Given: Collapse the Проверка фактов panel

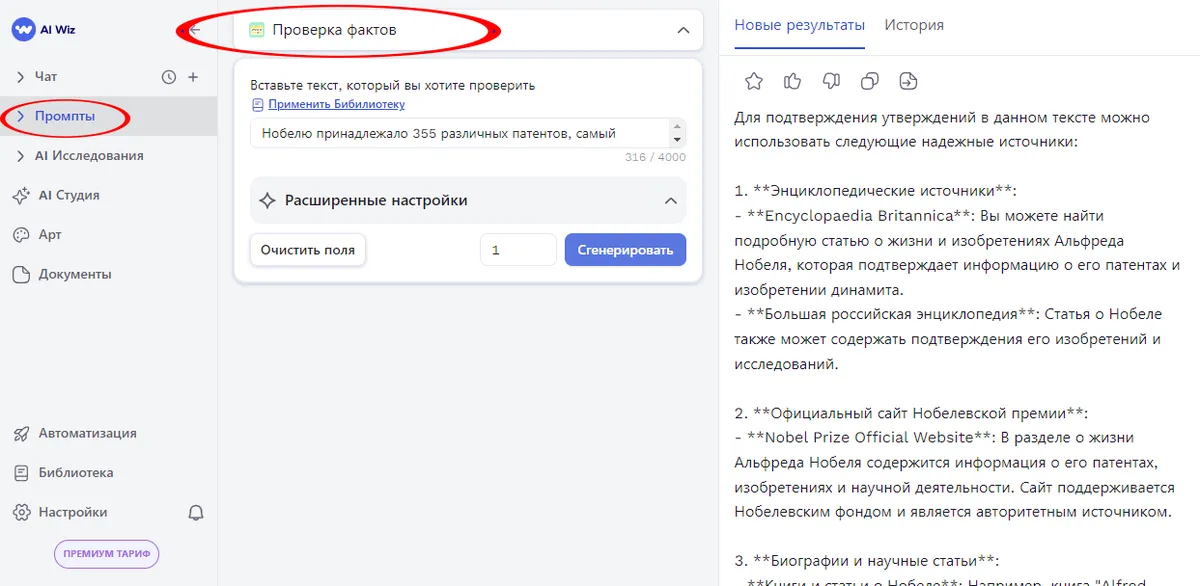Looking at the screenshot, I should tap(683, 30).
